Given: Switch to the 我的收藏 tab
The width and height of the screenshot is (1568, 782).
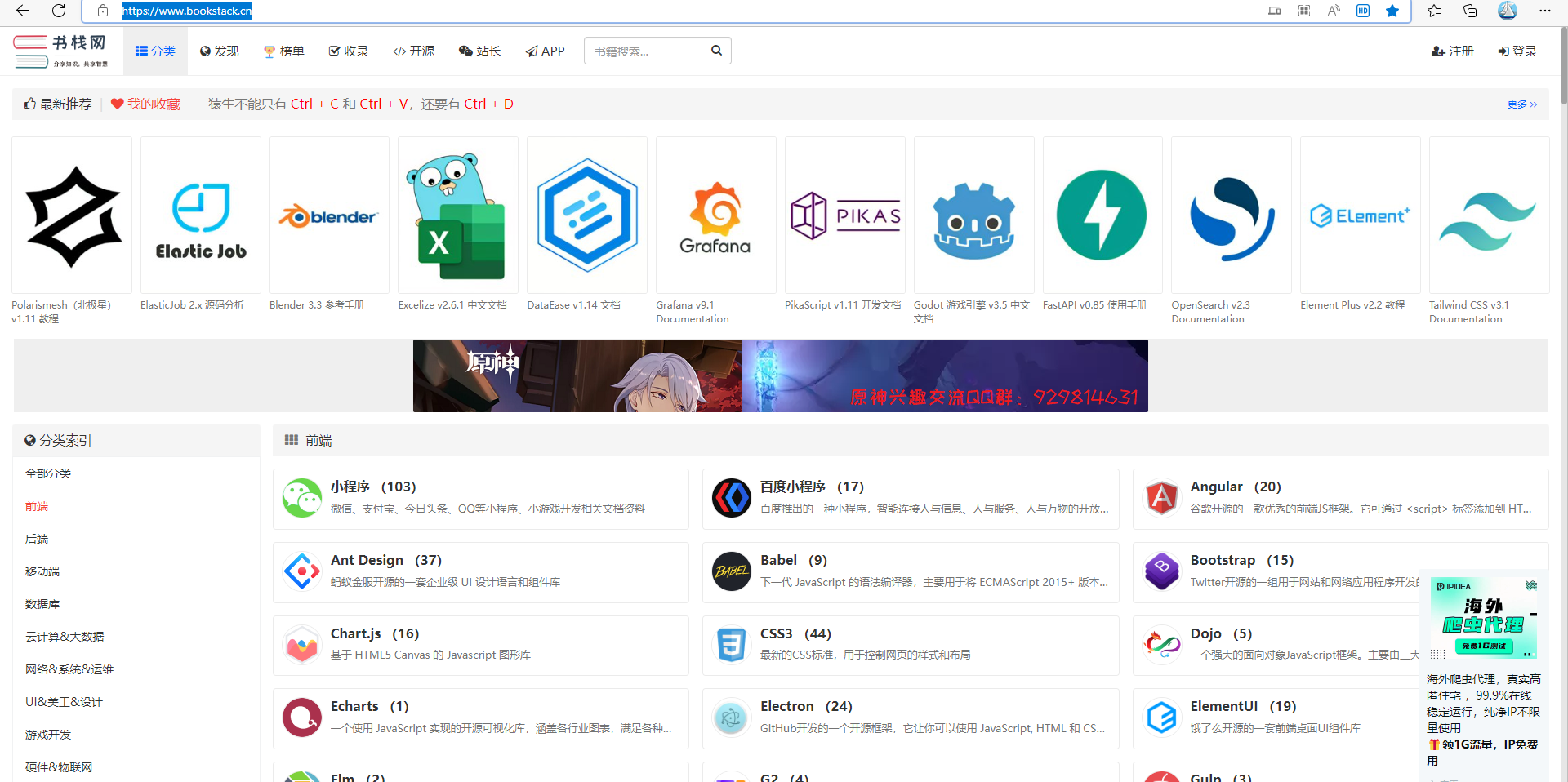Looking at the screenshot, I should pyautogui.click(x=145, y=104).
